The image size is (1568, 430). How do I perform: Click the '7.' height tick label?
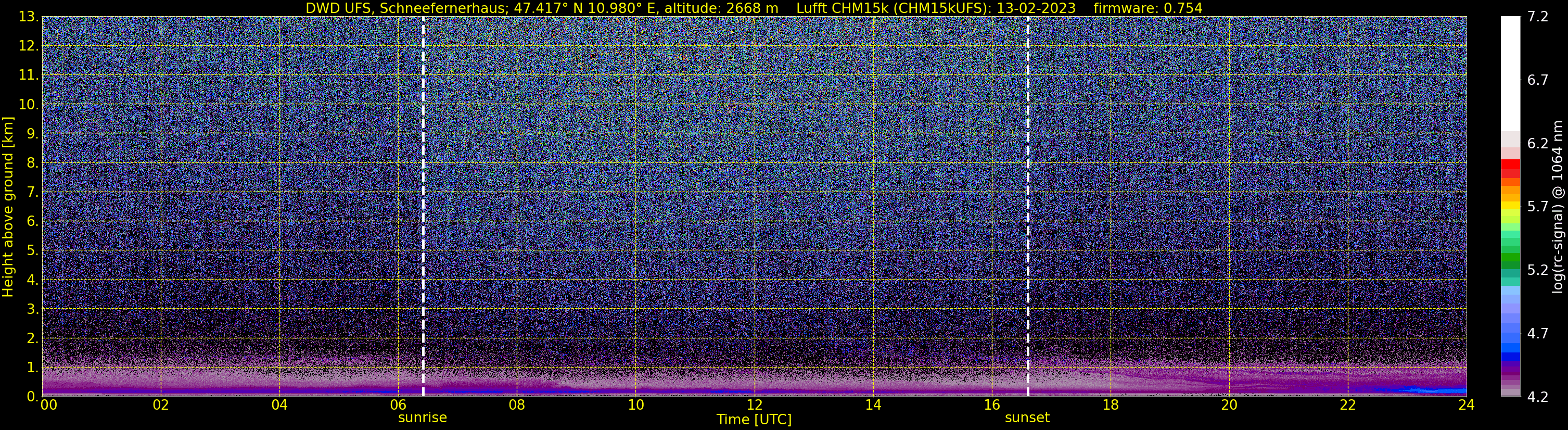click(32, 193)
